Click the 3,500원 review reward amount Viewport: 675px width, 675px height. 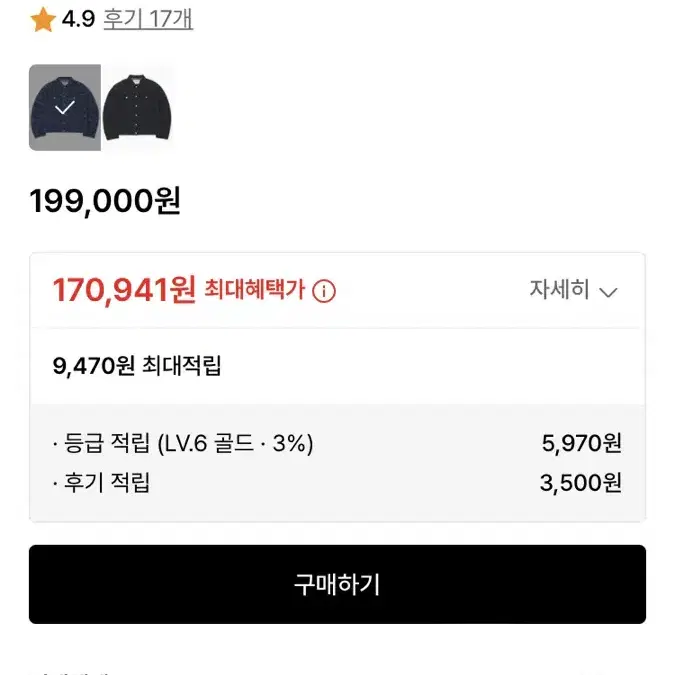click(581, 483)
